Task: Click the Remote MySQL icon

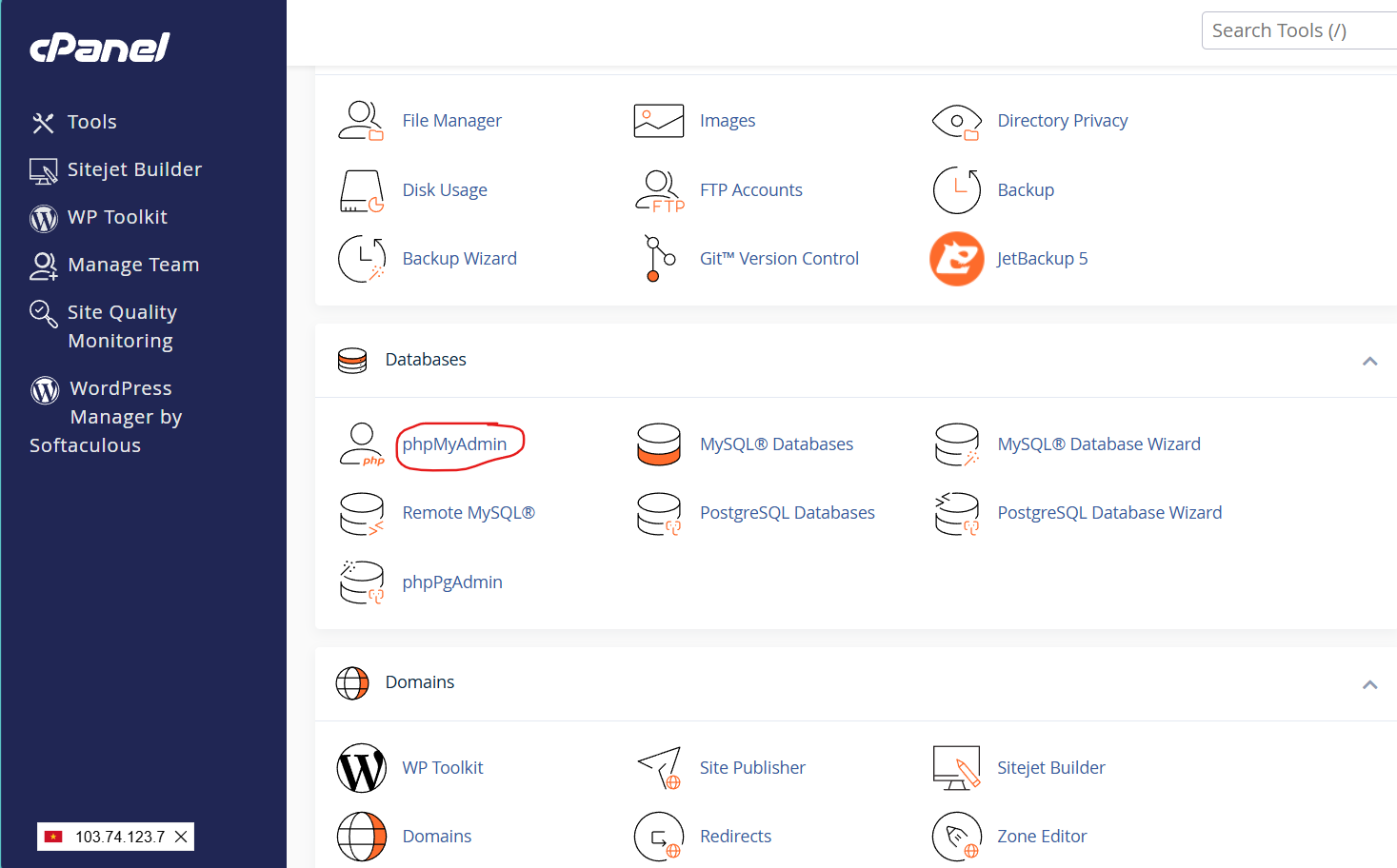Action: tap(361, 514)
